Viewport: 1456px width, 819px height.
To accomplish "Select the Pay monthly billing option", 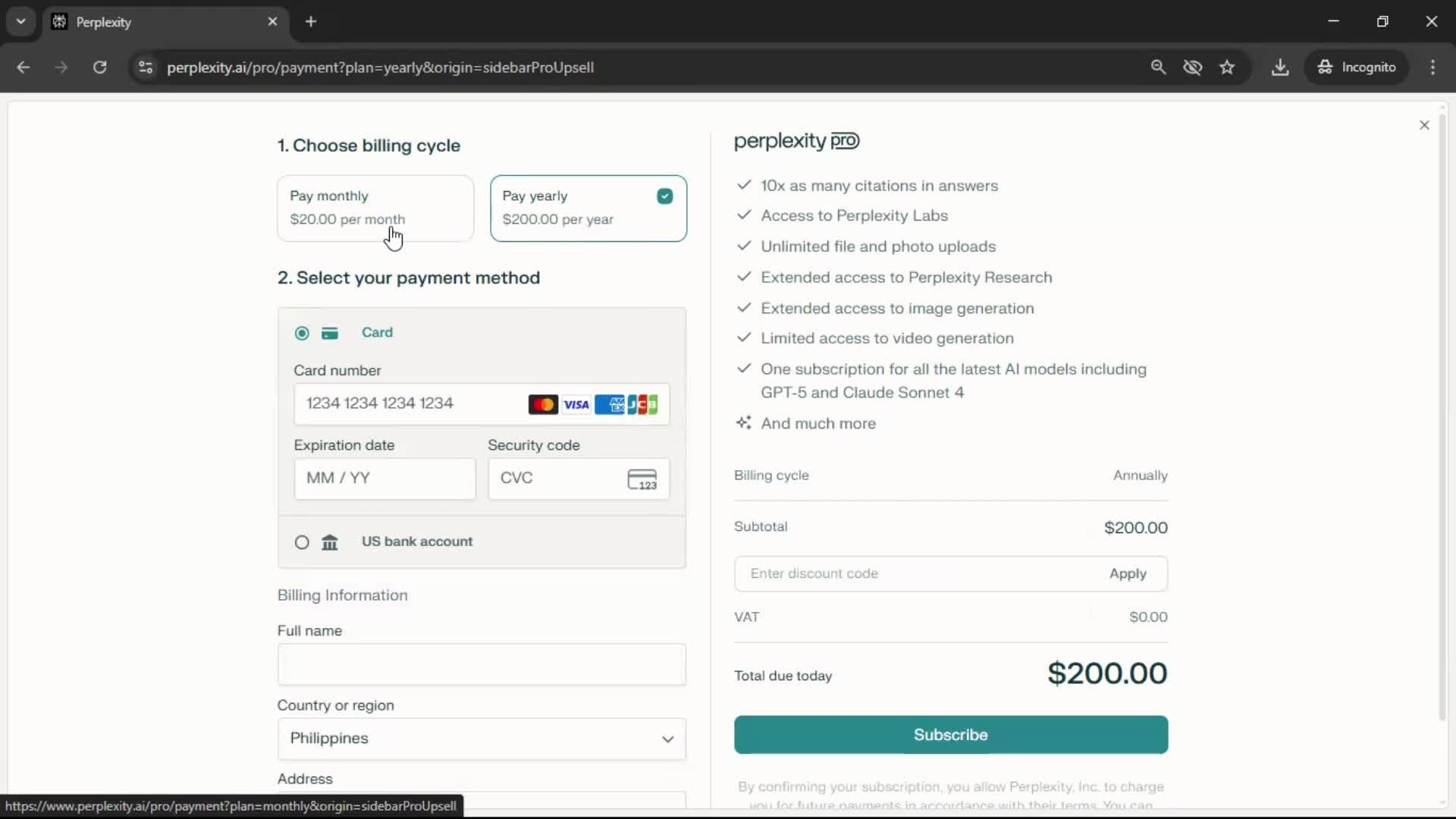I will click(x=375, y=208).
